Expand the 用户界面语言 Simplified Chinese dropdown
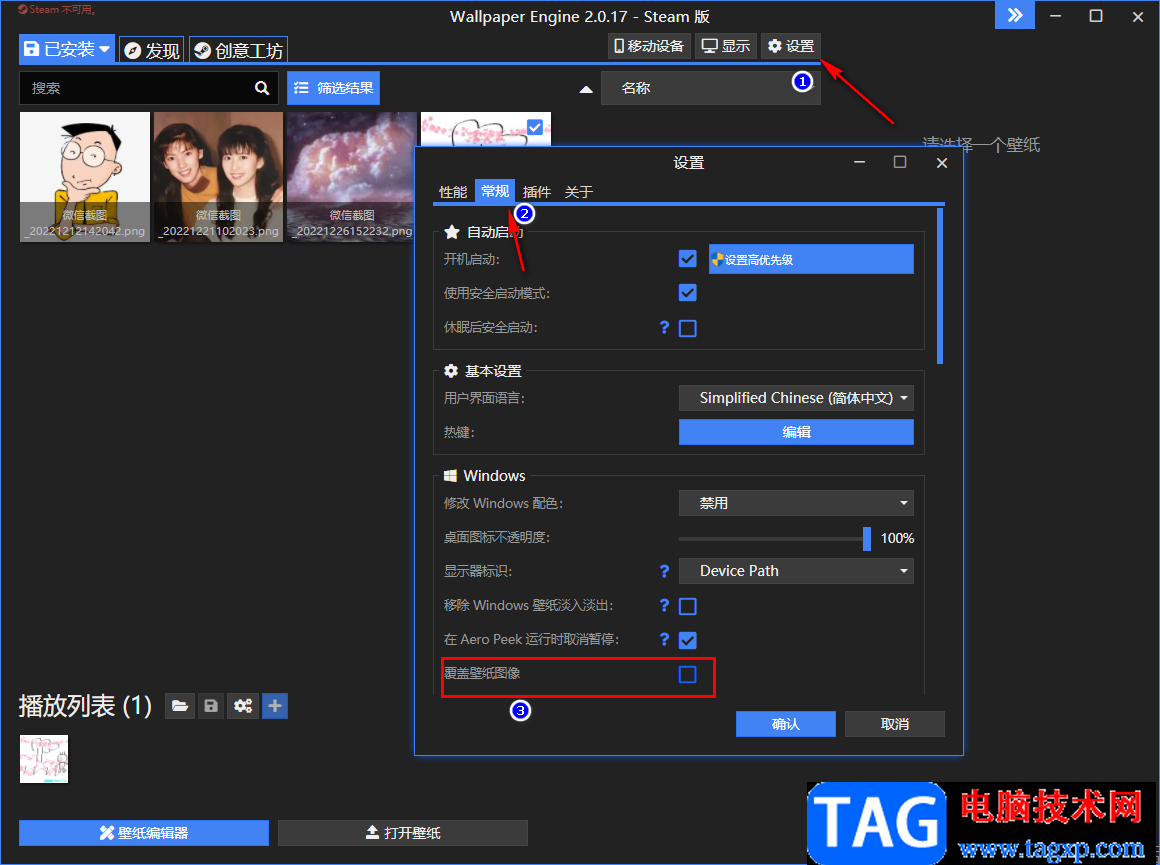This screenshot has width=1160, height=865. (x=796, y=398)
